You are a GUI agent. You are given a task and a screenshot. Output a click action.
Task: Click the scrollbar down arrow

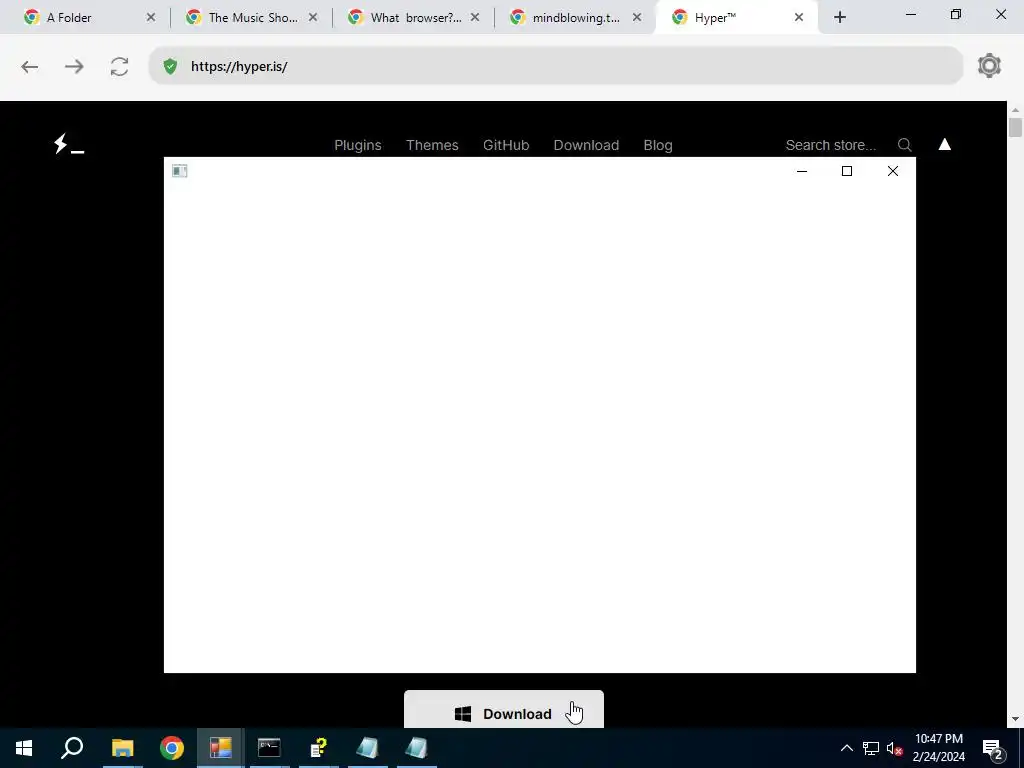point(1015,719)
